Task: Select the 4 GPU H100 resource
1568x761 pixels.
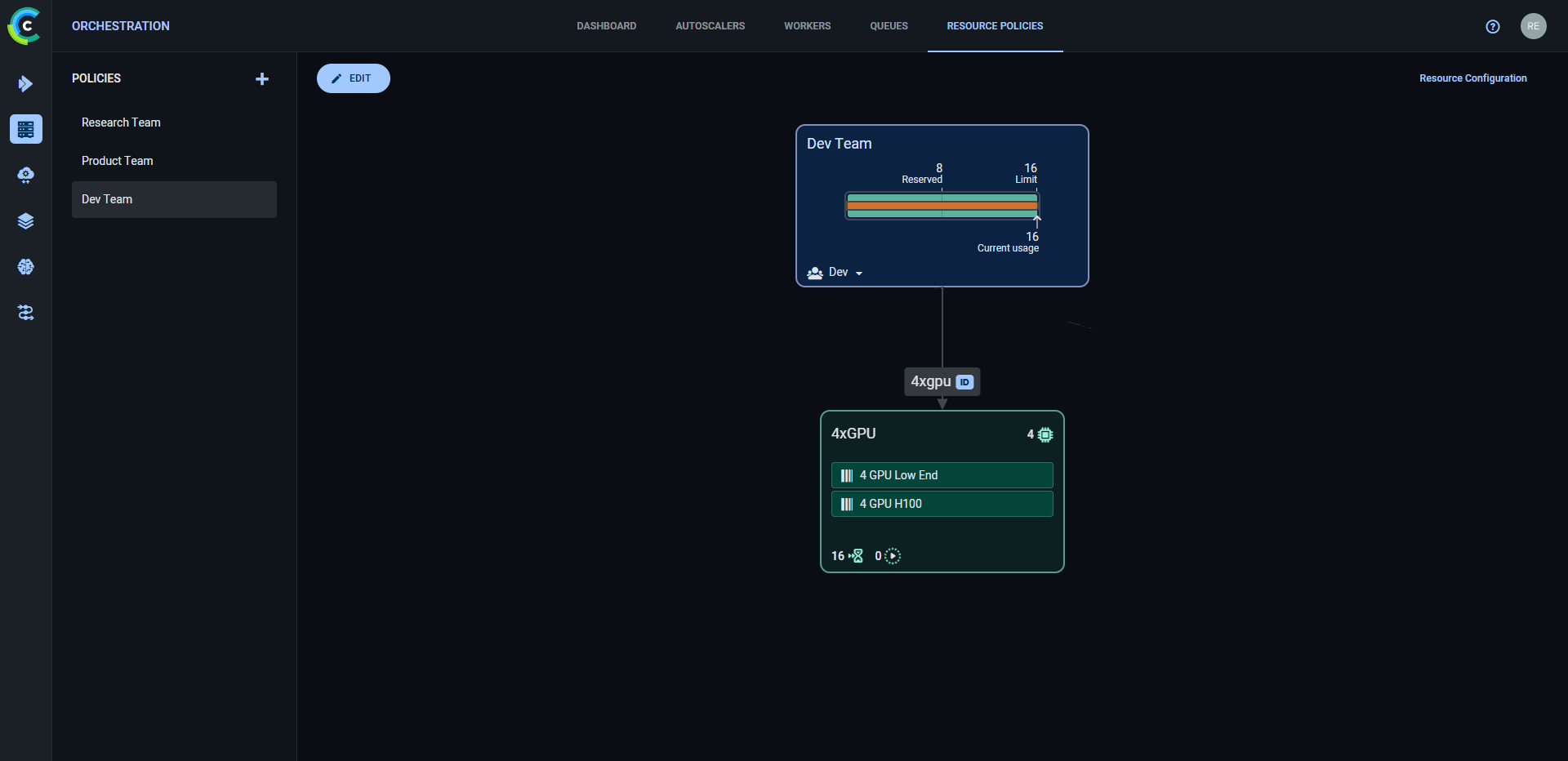Action: click(942, 504)
